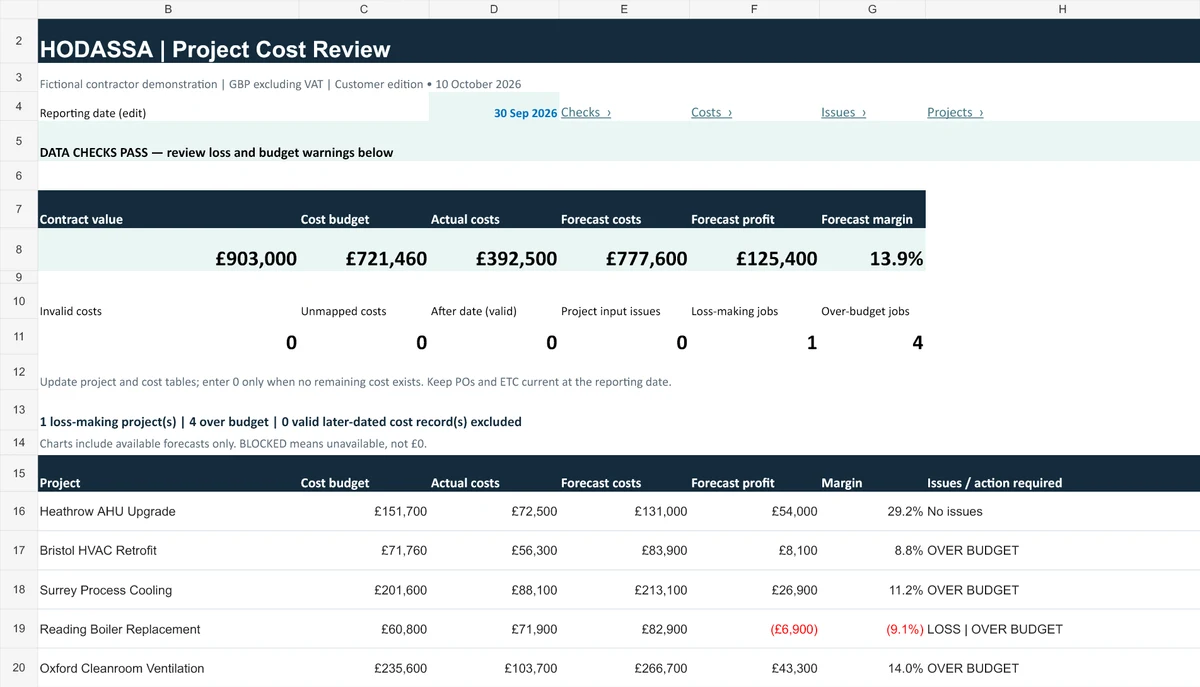Click the forecast costs total £777,600
The height and width of the screenshot is (687, 1200).
(646, 258)
